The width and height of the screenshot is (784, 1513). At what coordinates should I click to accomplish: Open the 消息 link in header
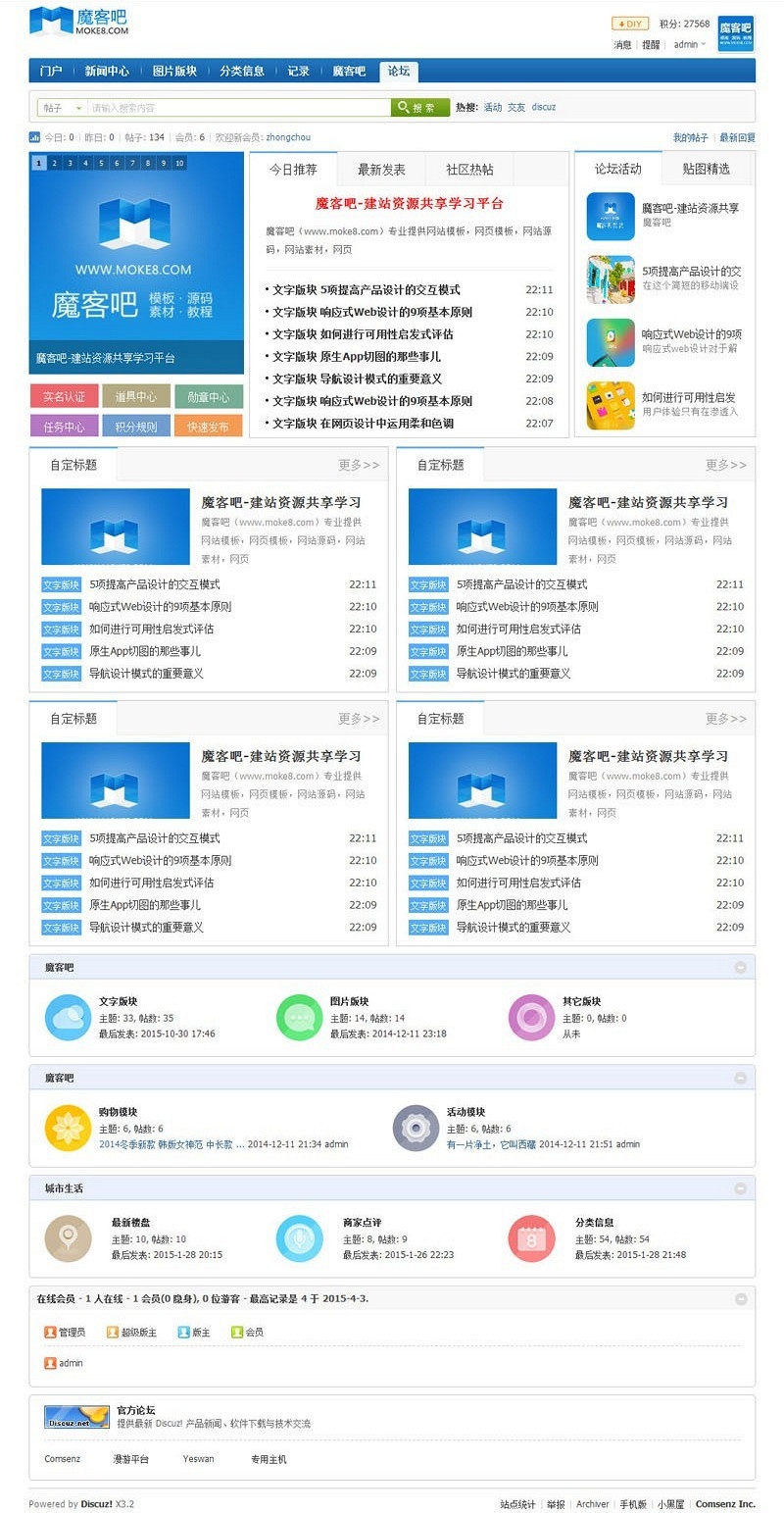tap(622, 45)
